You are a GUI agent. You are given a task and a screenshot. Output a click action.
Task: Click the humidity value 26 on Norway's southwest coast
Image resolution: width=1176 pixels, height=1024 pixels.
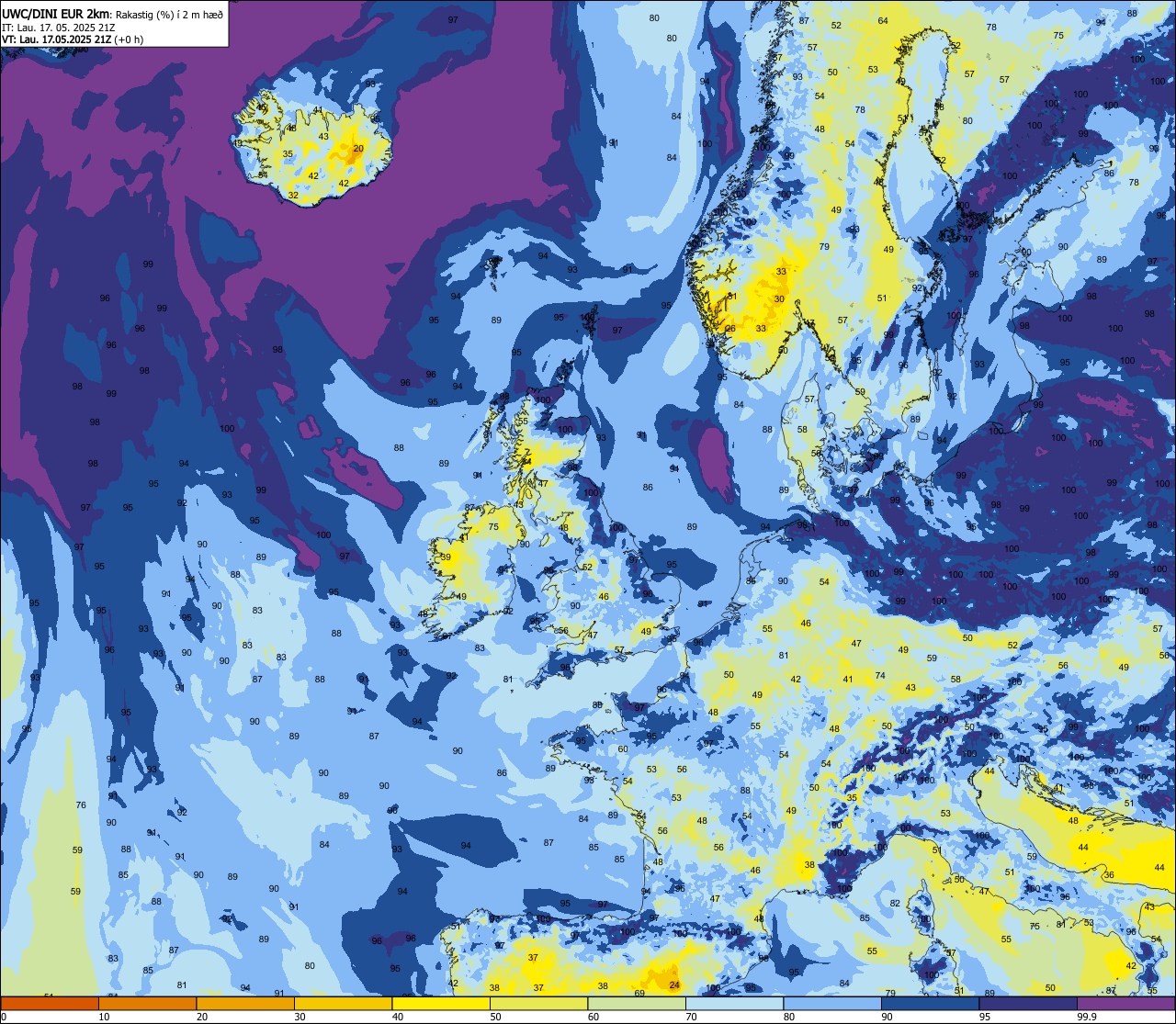tap(730, 329)
